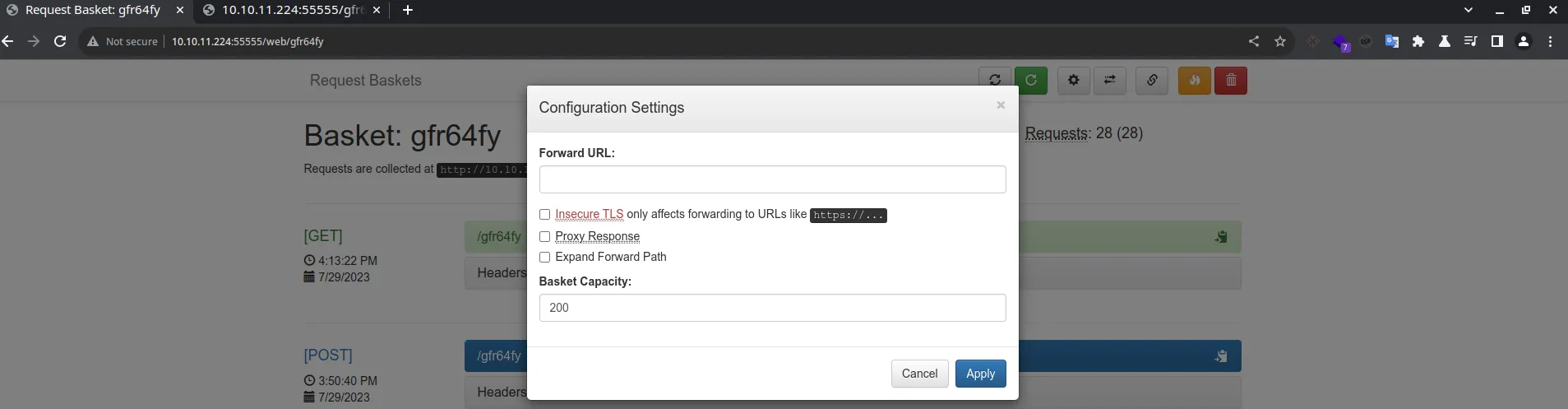The image size is (1568, 409).
Task: Tick the Expand Forward Path checkbox
Action: [544, 258]
